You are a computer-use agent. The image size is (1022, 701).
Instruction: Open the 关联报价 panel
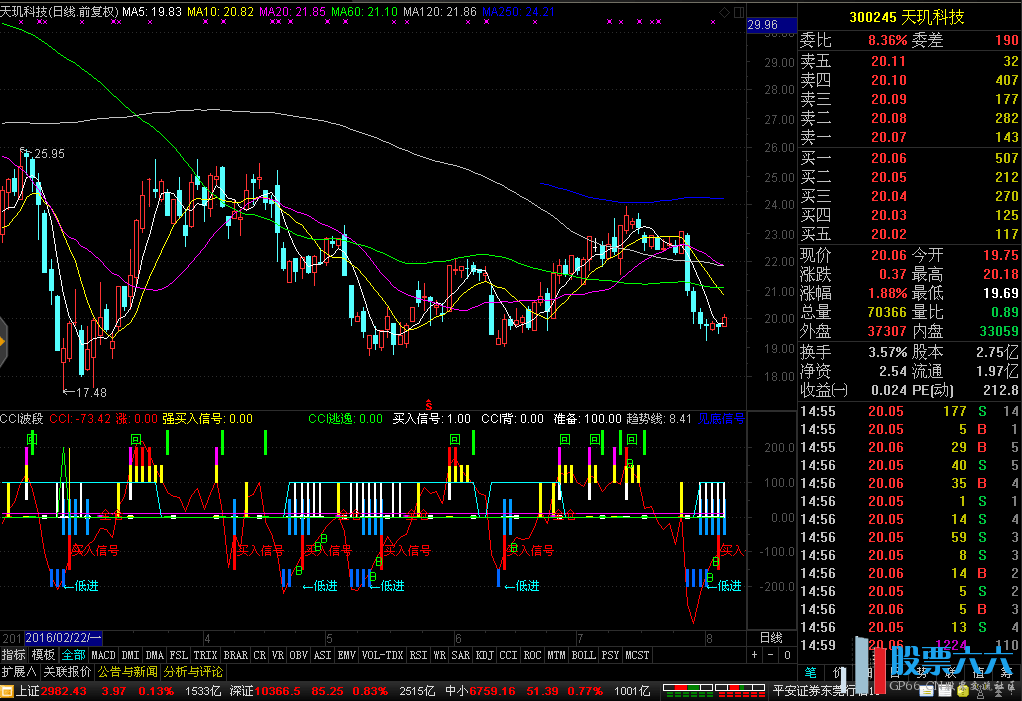click(67, 671)
